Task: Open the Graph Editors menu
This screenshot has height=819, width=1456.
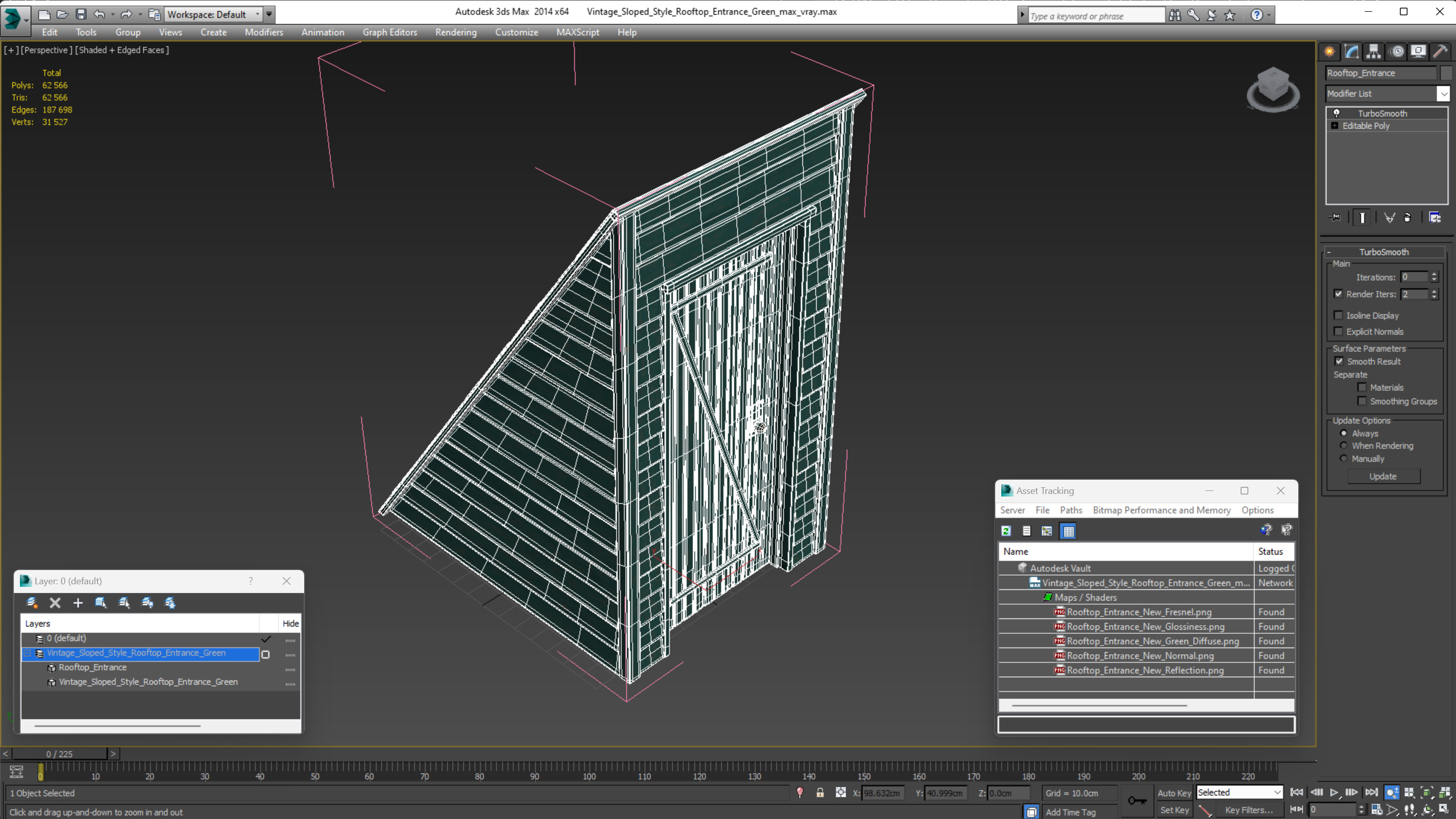Action: point(389,32)
